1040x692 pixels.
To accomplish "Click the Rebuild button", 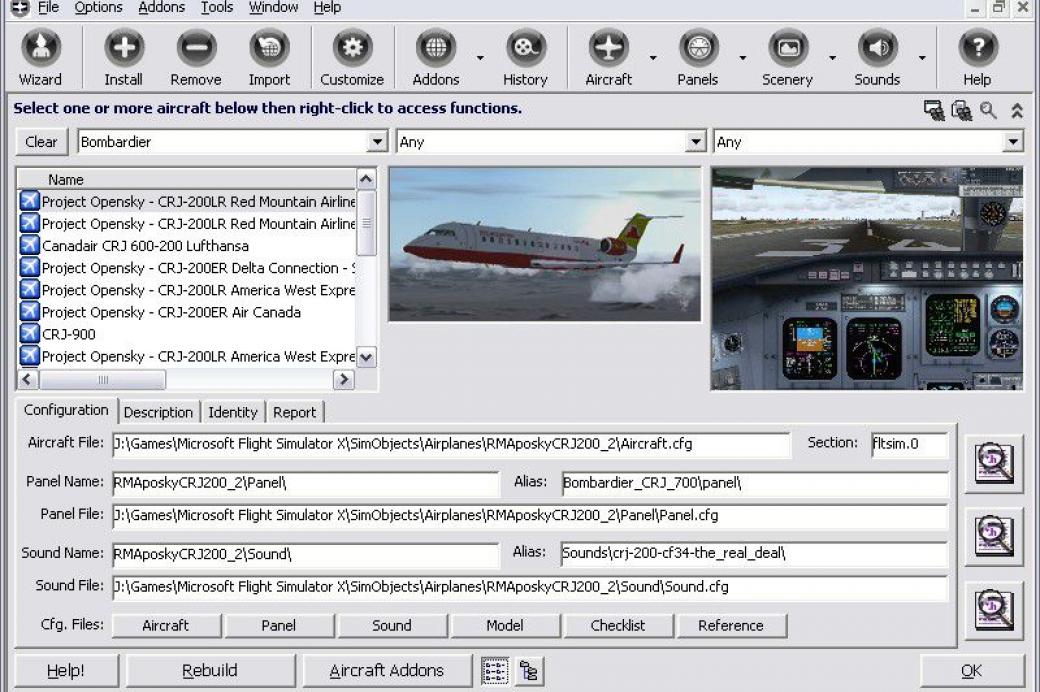I will (x=210, y=671).
